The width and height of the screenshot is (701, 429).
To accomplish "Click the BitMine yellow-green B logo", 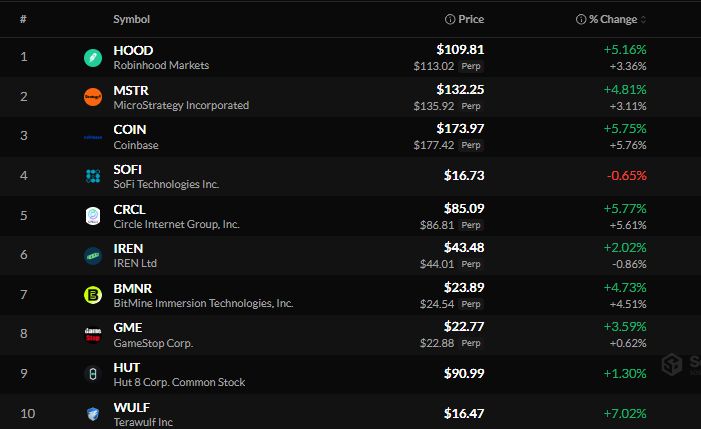I will click(x=93, y=295).
